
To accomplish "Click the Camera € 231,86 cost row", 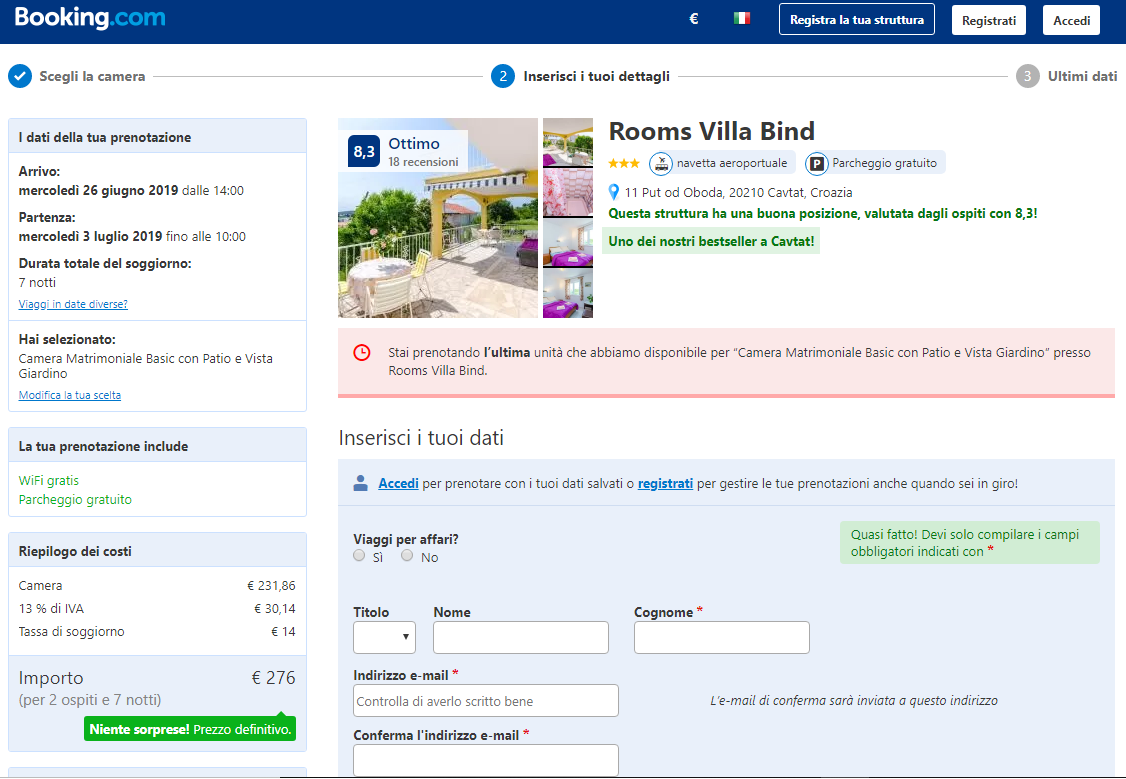I will tap(157, 586).
